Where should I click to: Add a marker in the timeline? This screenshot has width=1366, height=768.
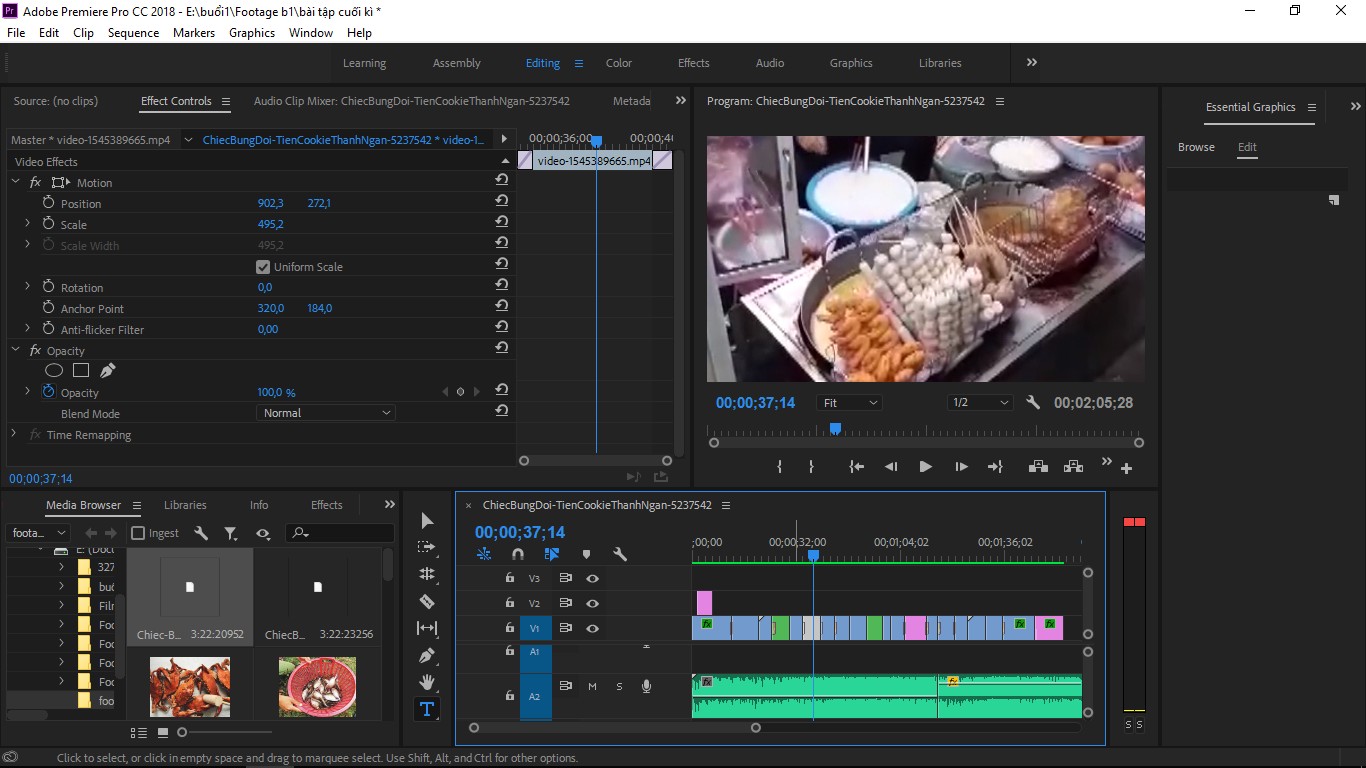[x=586, y=554]
